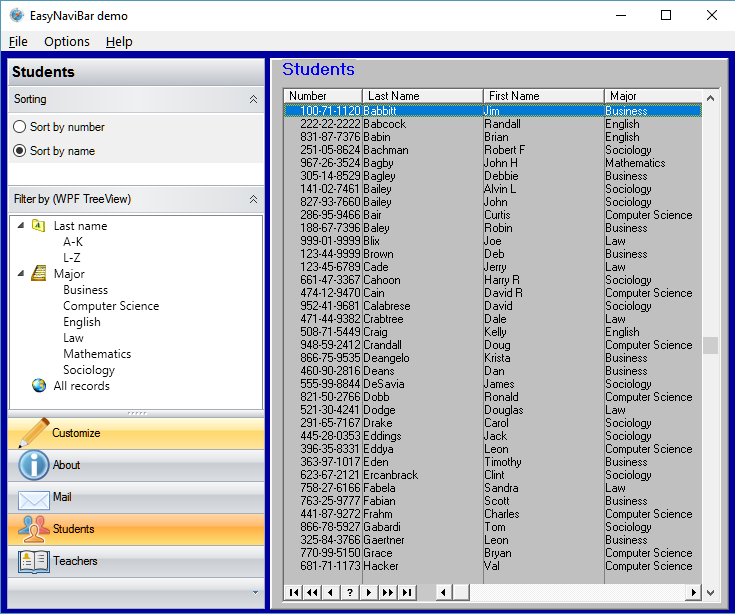The image size is (735, 614).
Task: Collapse the Last name tree node
Action: 21,226
